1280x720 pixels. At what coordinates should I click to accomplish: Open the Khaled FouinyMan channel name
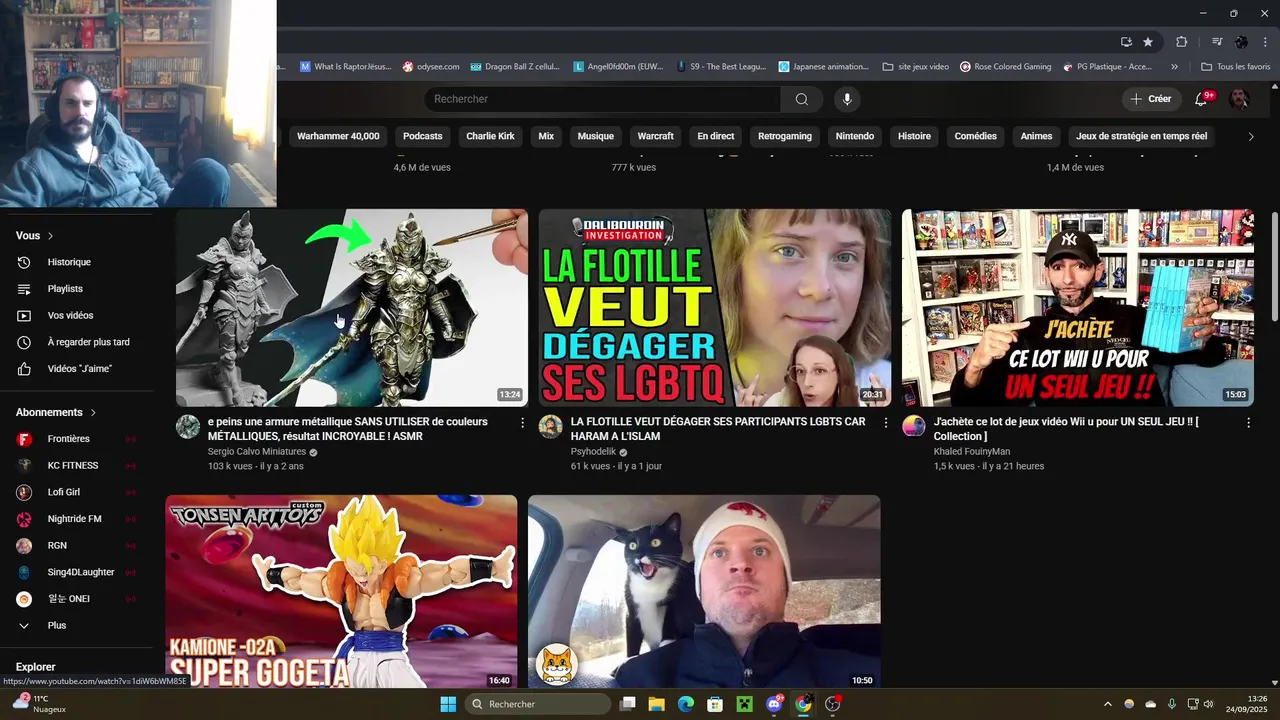click(x=972, y=452)
